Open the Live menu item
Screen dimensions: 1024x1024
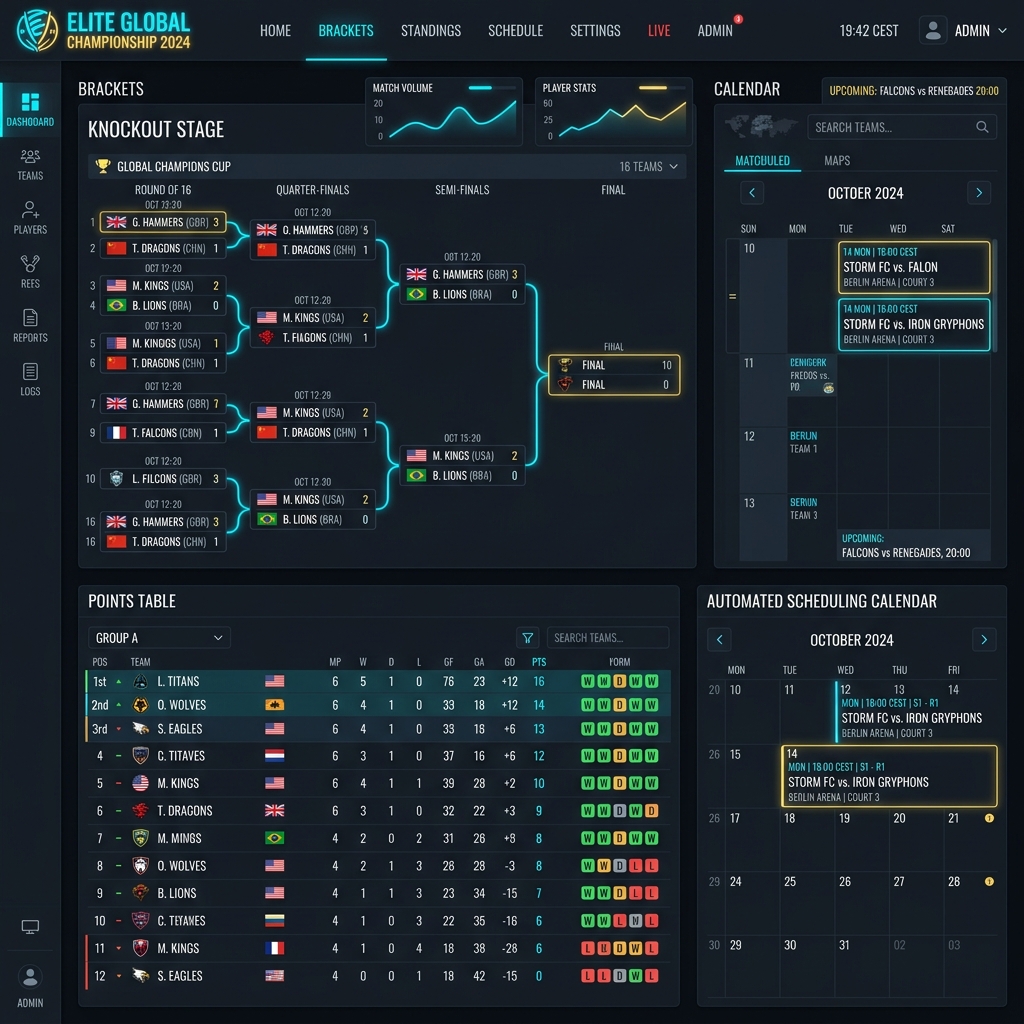coord(659,31)
